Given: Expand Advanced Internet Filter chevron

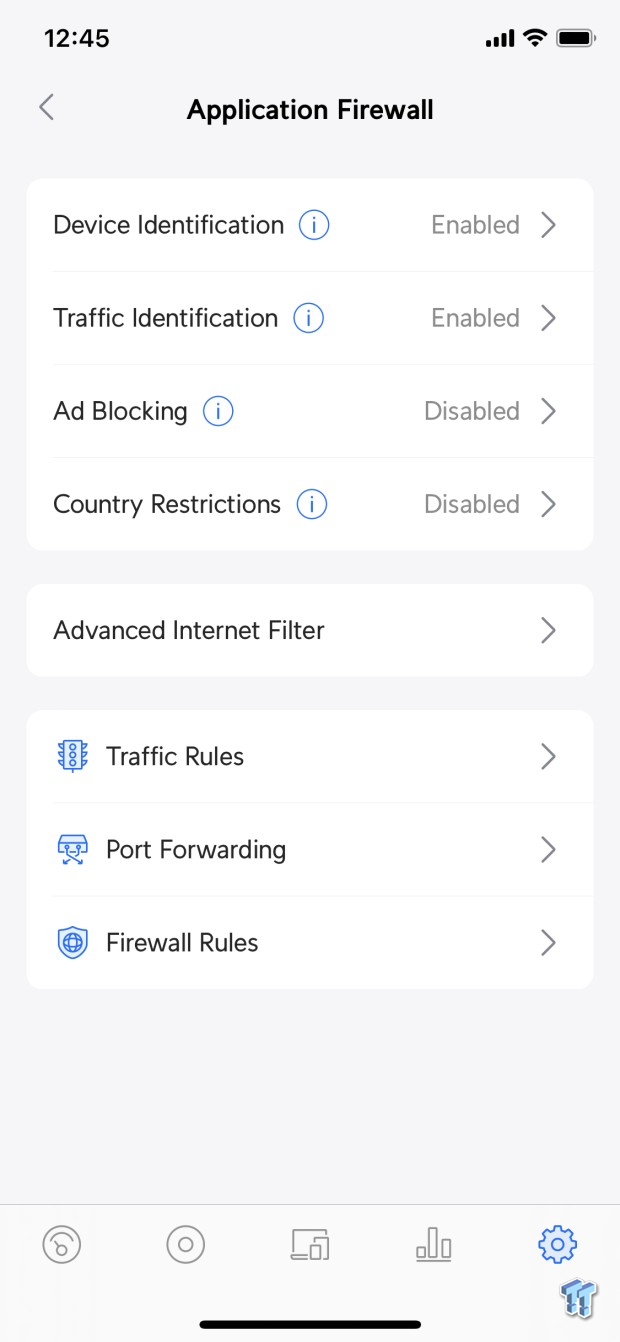Looking at the screenshot, I should [548, 630].
